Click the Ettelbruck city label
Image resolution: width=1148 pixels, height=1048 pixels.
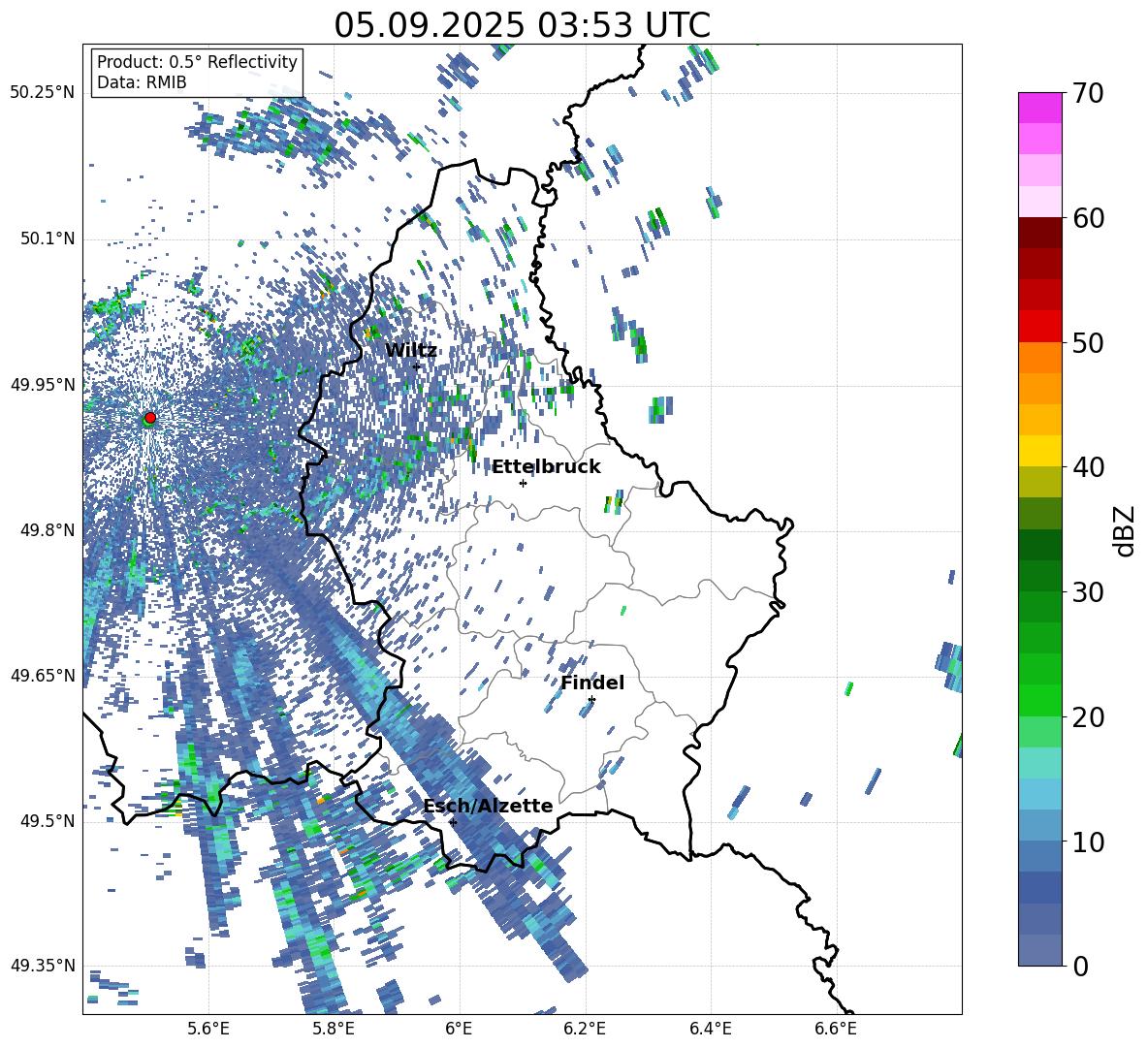[x=546, y=467]
